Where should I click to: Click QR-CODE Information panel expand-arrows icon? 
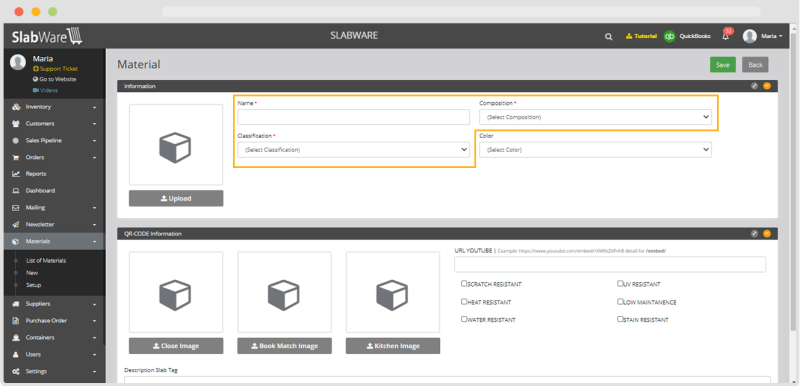[x=755, y=234]
